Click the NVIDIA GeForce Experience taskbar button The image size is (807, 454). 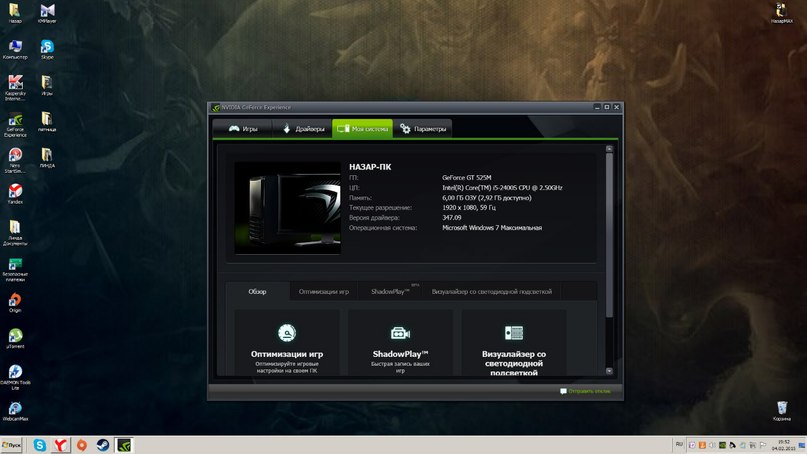coord(124,445)
